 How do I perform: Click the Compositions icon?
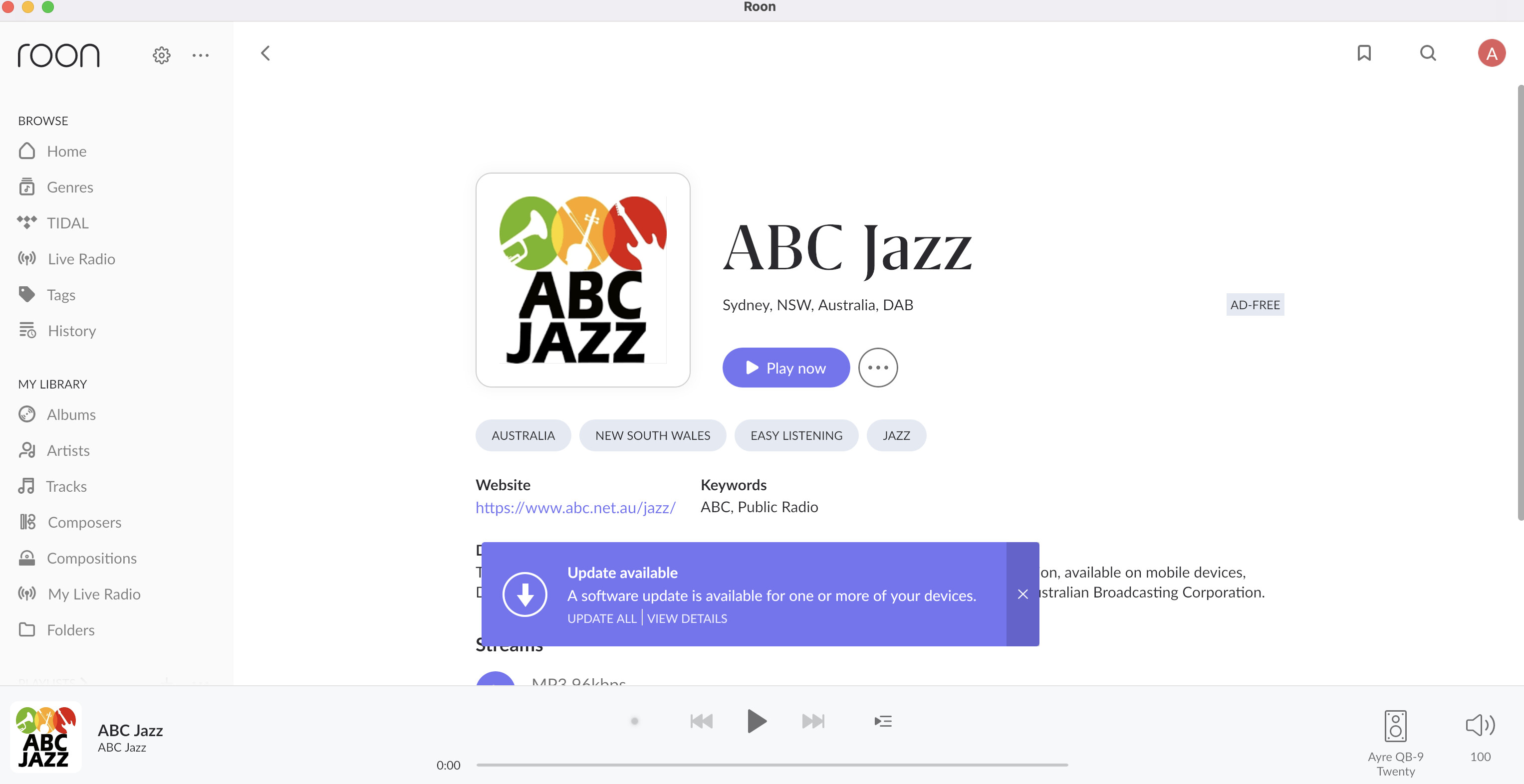[x=26, y=558]
